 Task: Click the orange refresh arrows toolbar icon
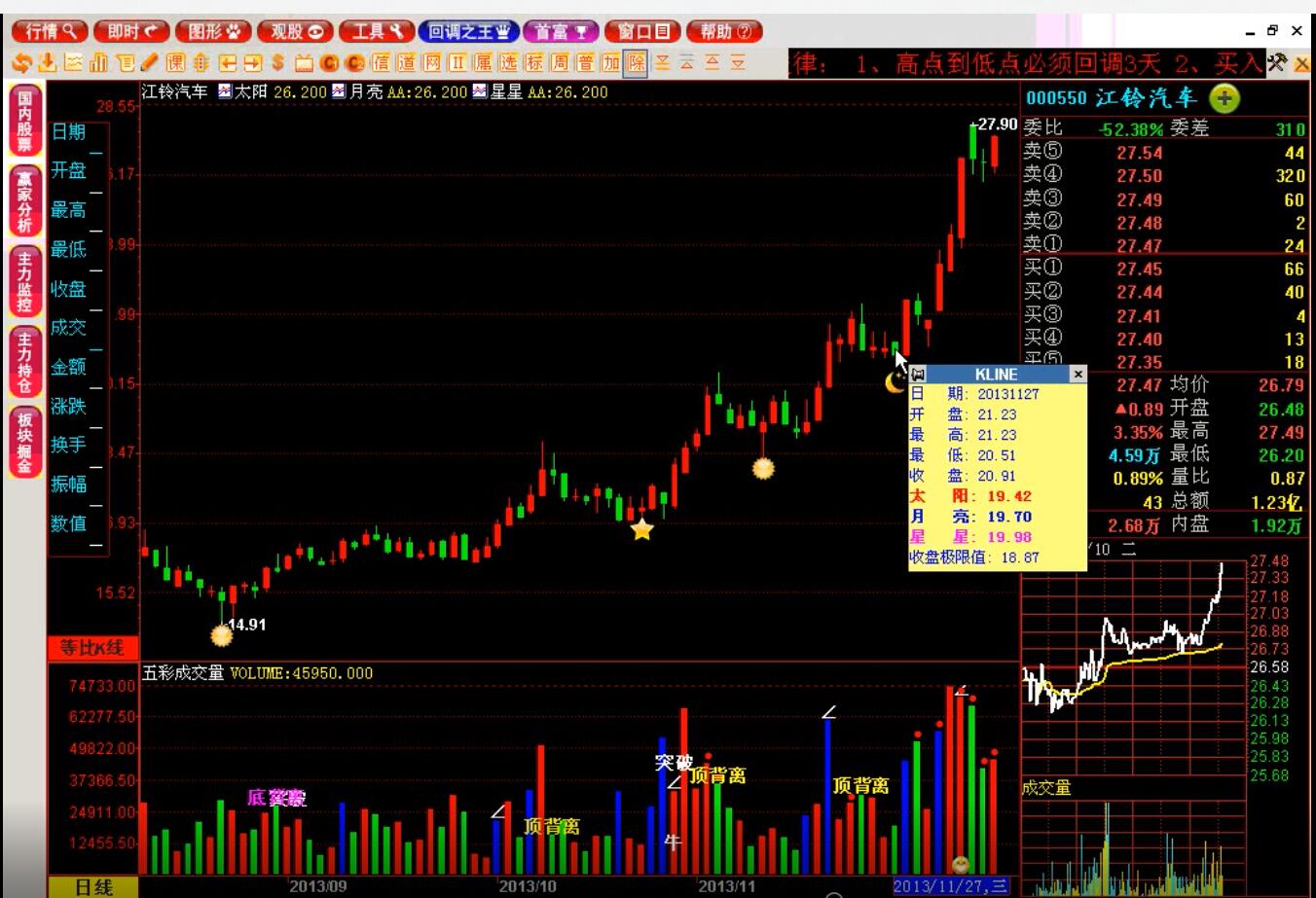[21, 63]
